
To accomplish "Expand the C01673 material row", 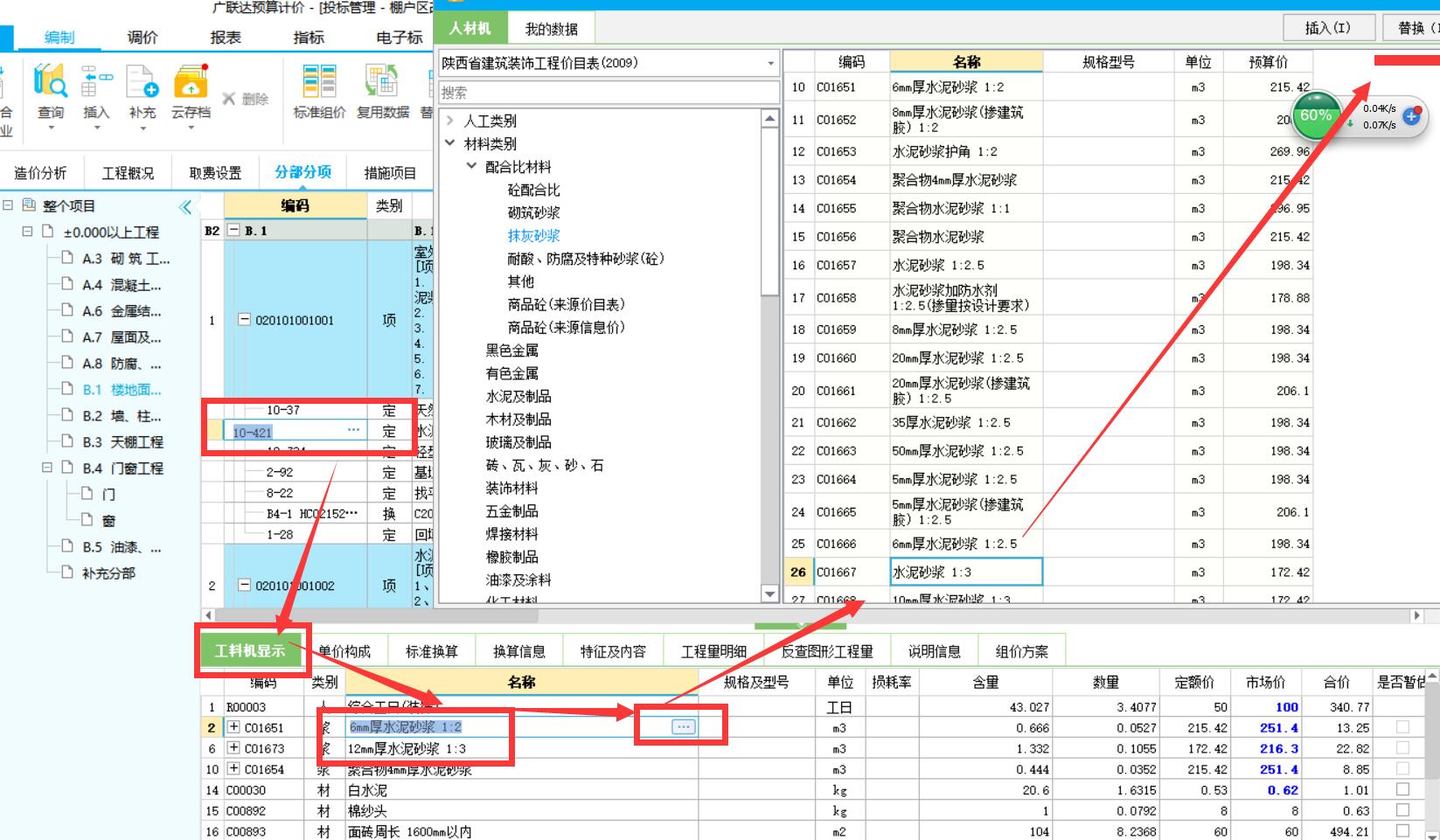I will click(x=233, y=748).
